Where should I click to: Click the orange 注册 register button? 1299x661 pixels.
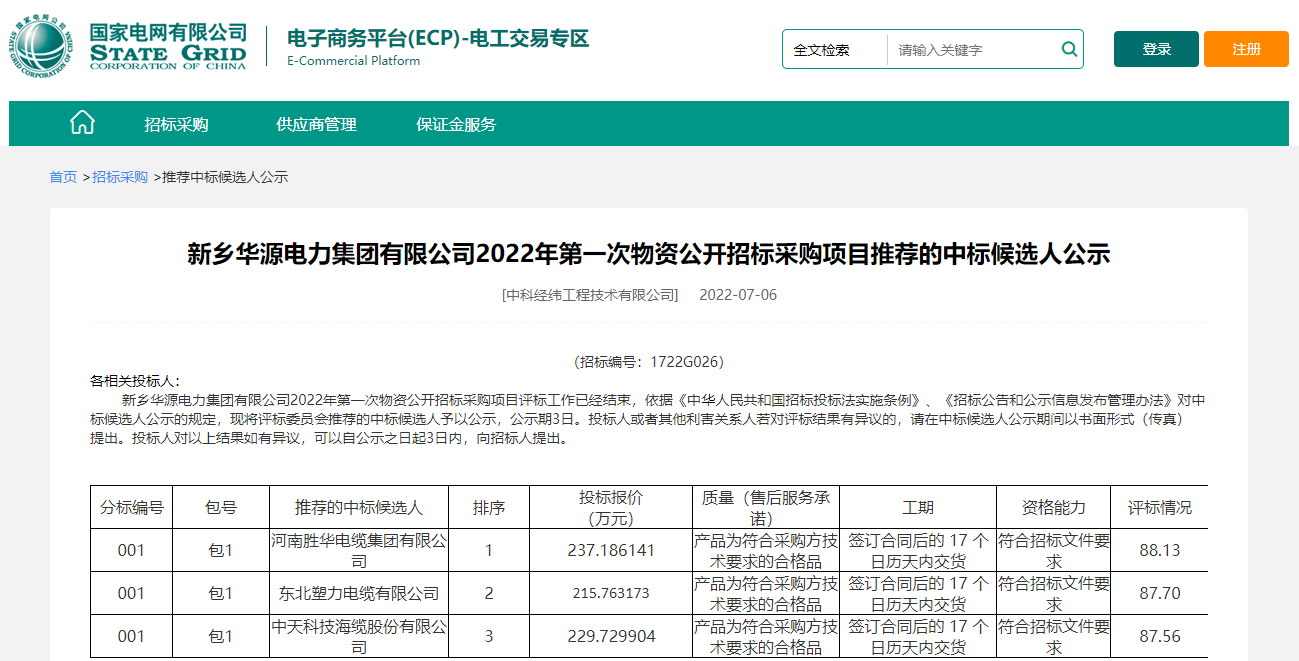1244,47
